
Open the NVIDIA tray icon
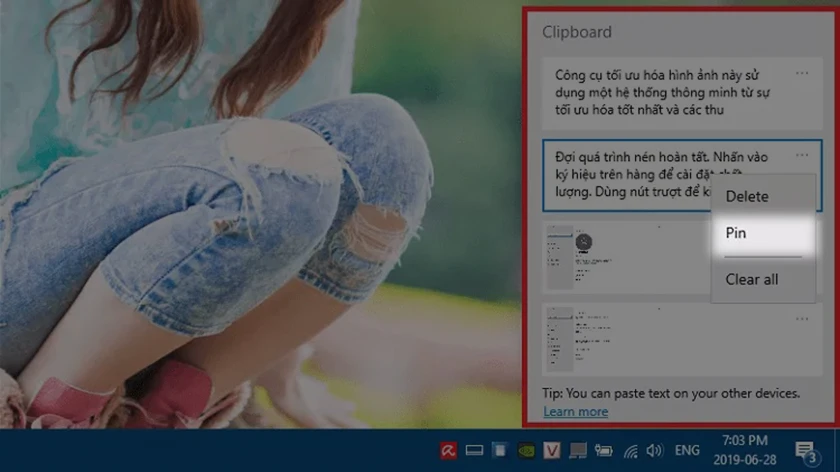coord(526,451)
